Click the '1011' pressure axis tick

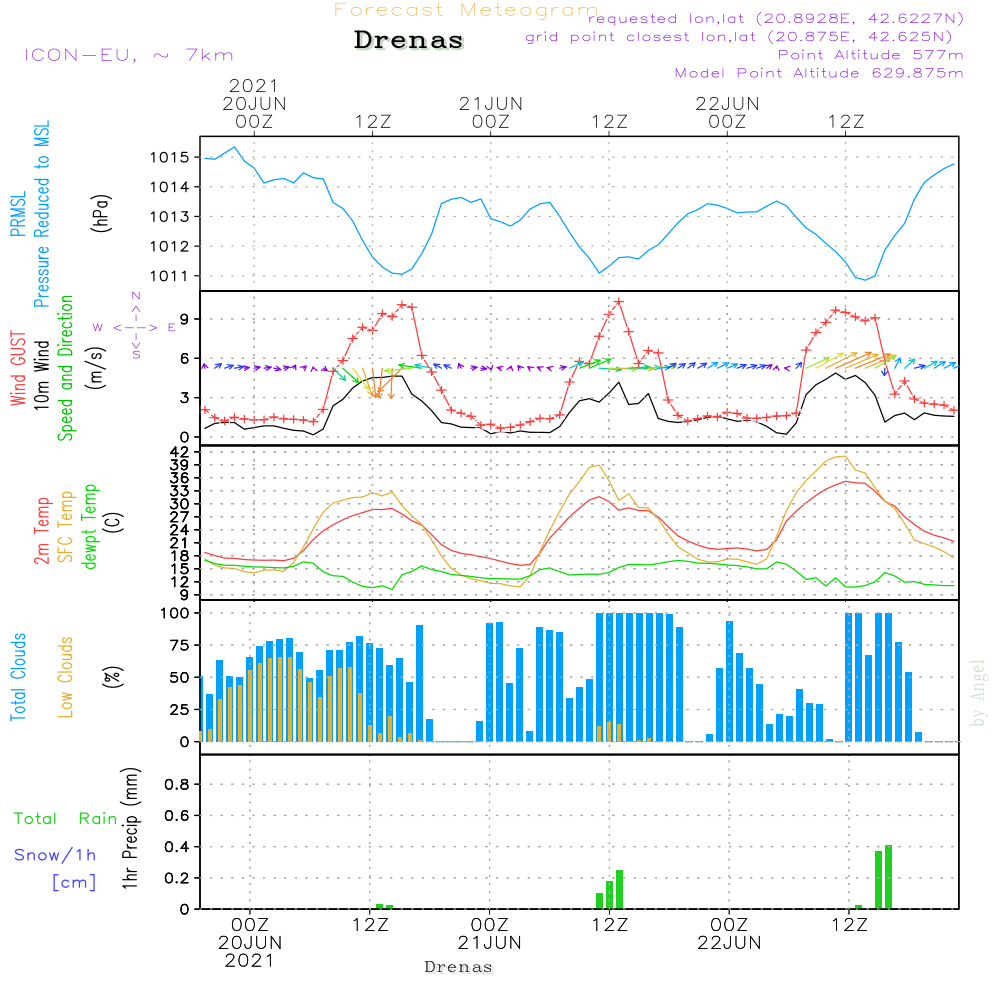pyautogui.click(x=170, y=276)
